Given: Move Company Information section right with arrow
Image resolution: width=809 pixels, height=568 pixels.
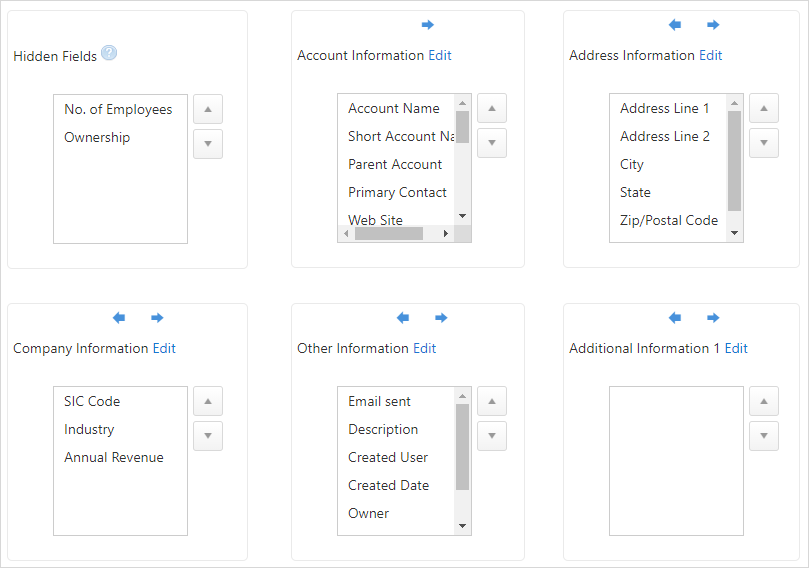Looking at the screenshot, I should (157, 318).
